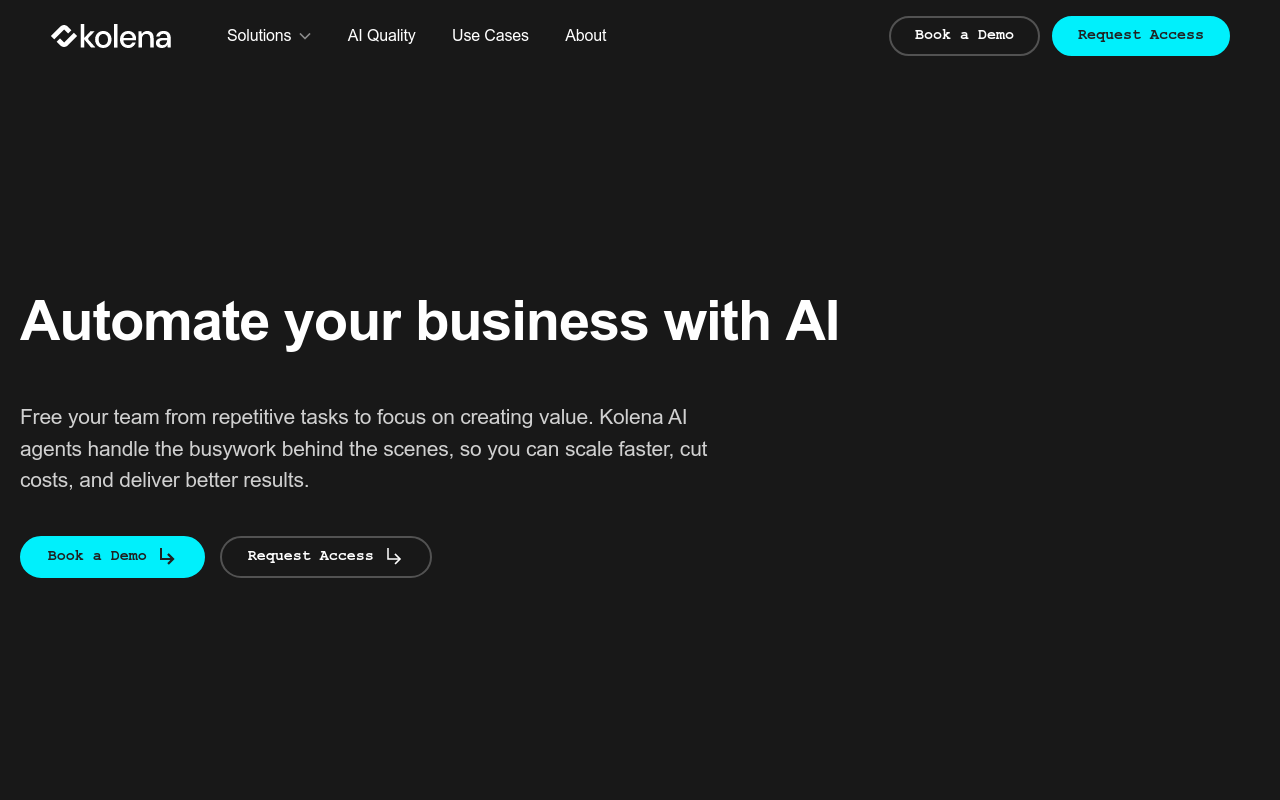The image size is (1280, 800).
Task: Click the 'agents handle the busywork' text line
Action: point(364,449)
